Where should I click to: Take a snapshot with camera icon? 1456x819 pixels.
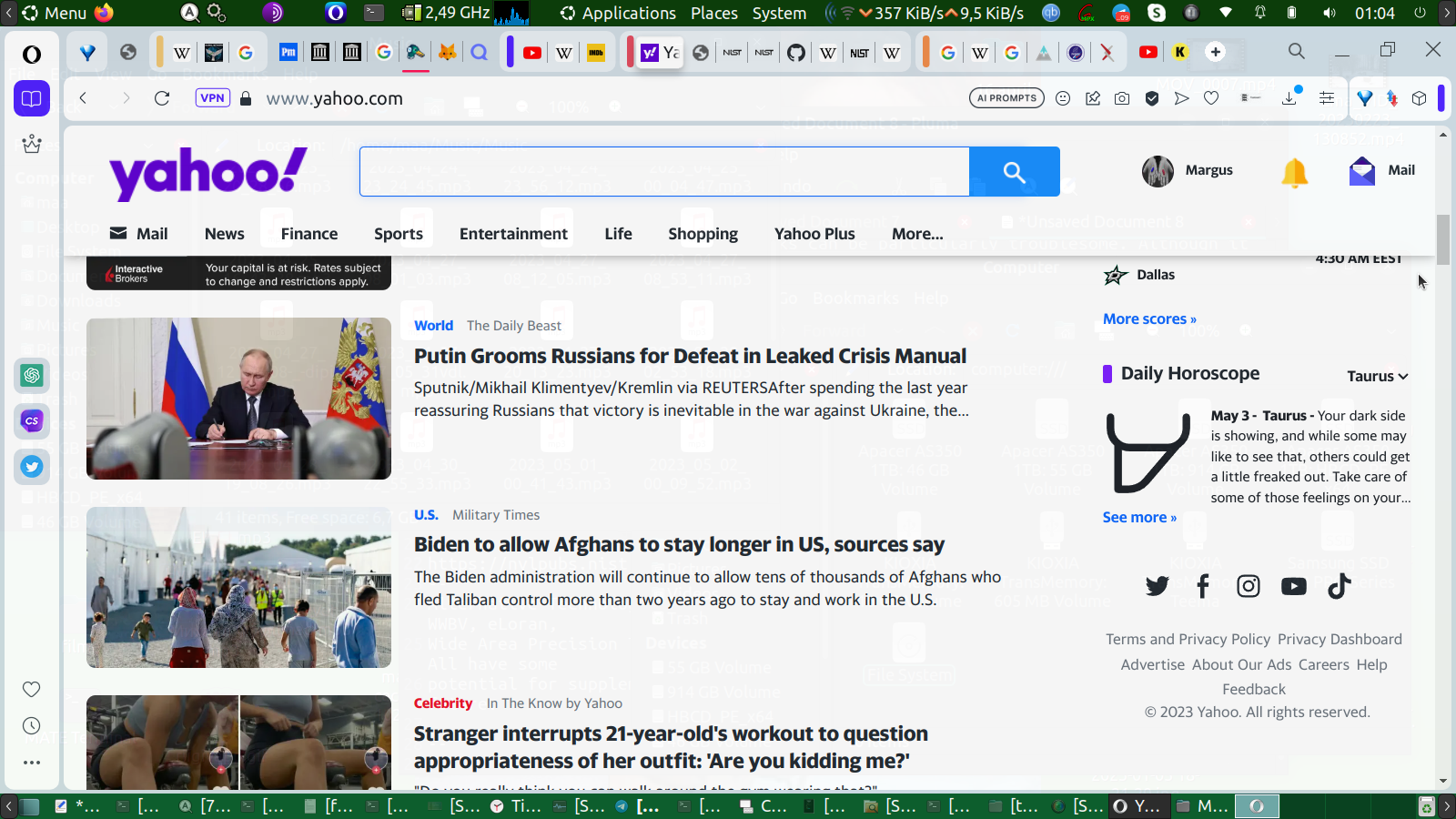coord(1122,98)
